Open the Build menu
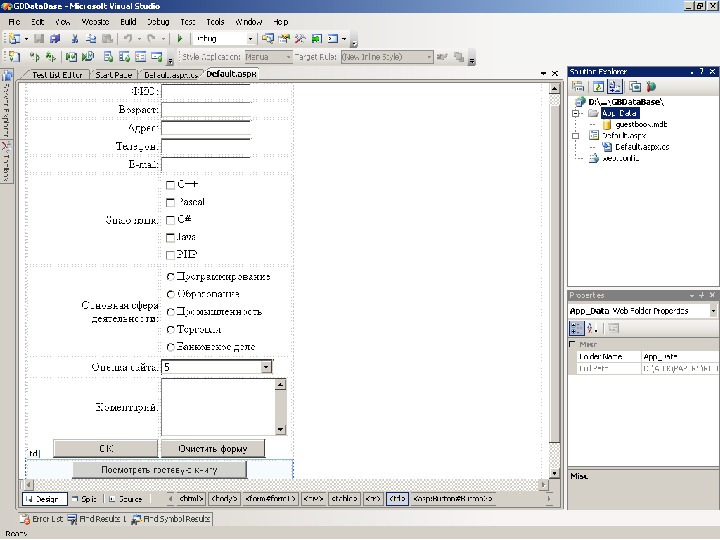 128,22
